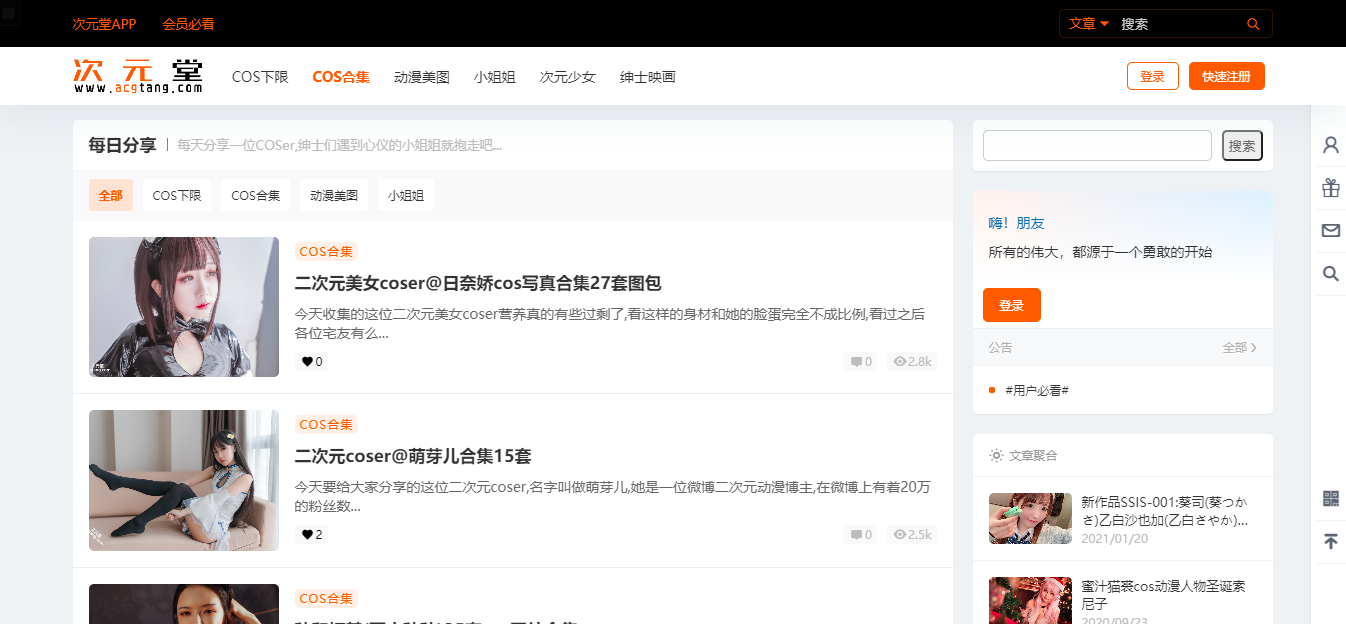Open the SSIS-001 sidebar thumbnail
This screenshot has height=624, width=1346.
tap(1030, 518)
